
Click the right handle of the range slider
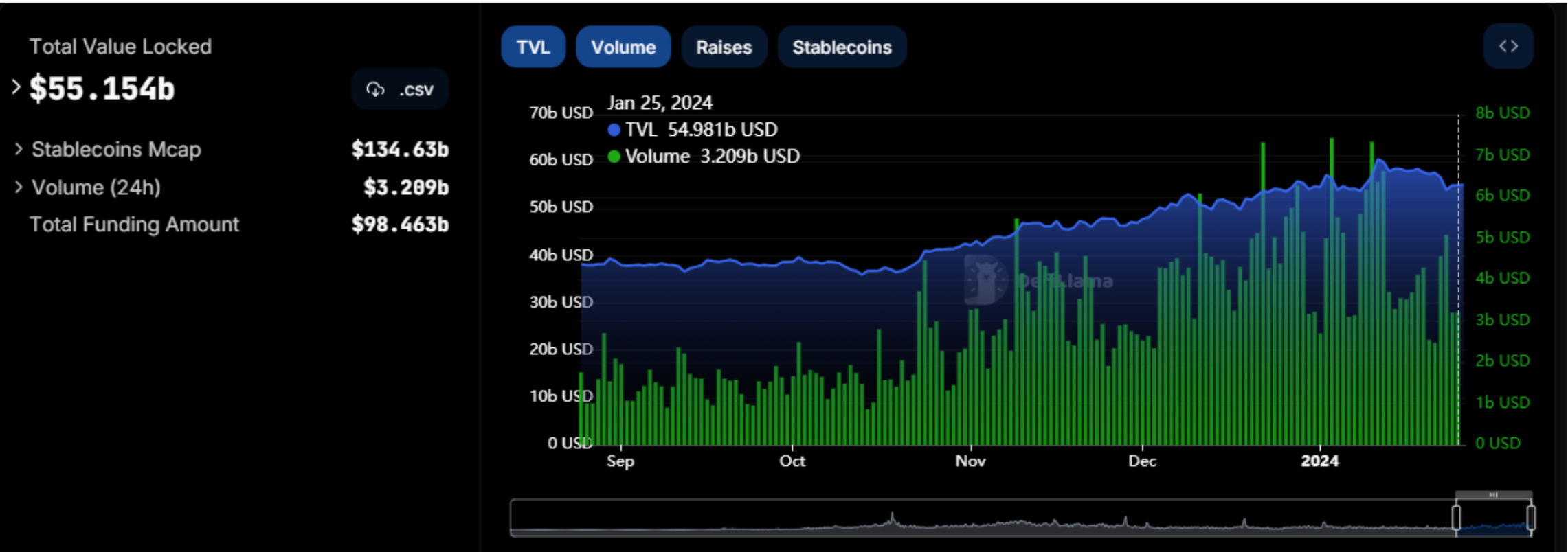tap(1531, 517)
